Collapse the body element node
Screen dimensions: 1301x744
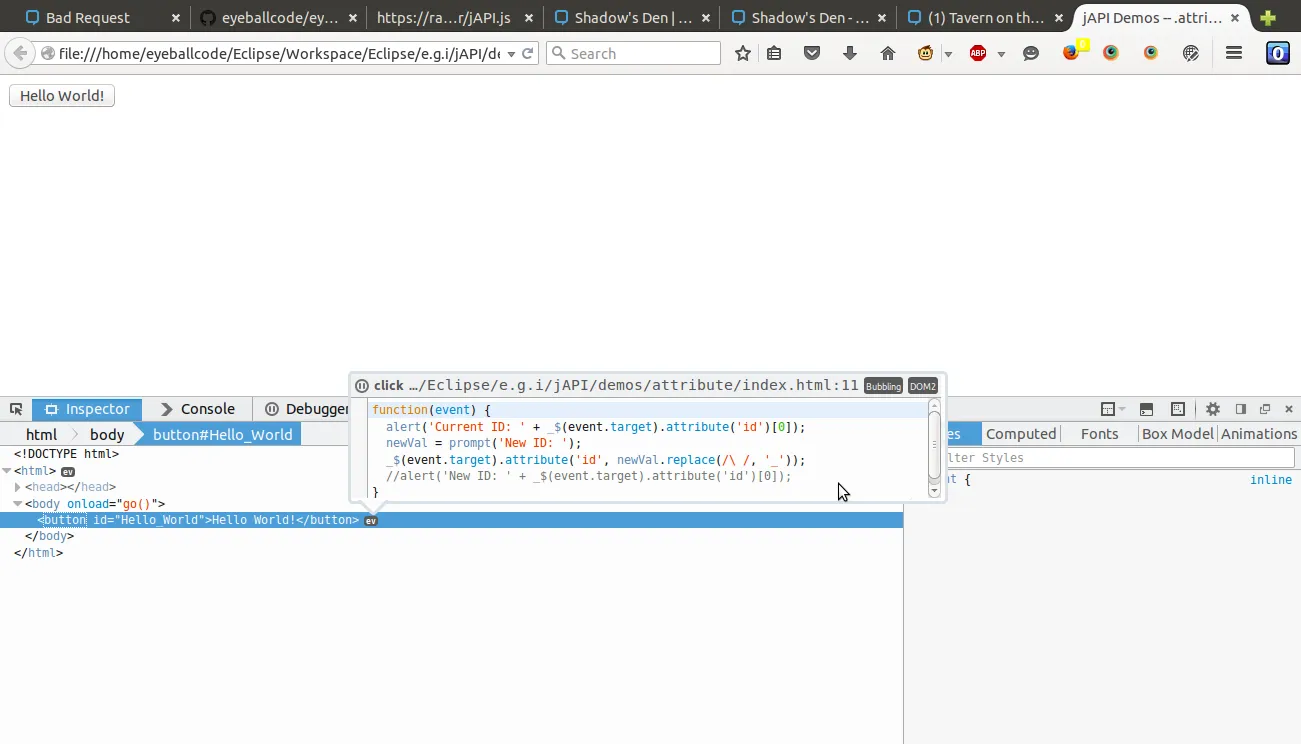pos(18,504)
